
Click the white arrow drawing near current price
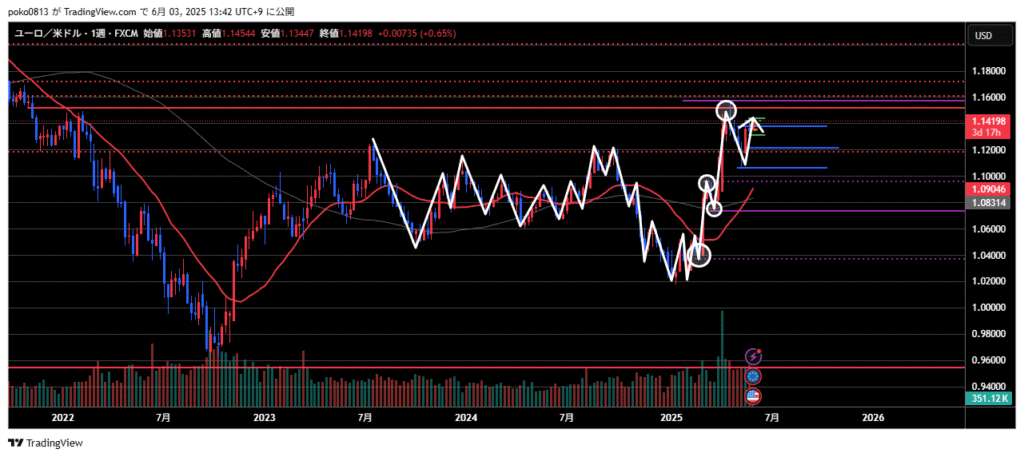[x=756, y=123]
